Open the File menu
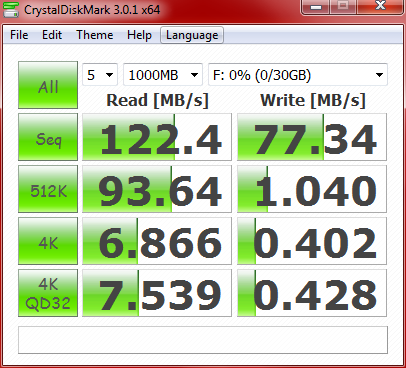This screenshot has width=406, height=368. pos(19,35)
